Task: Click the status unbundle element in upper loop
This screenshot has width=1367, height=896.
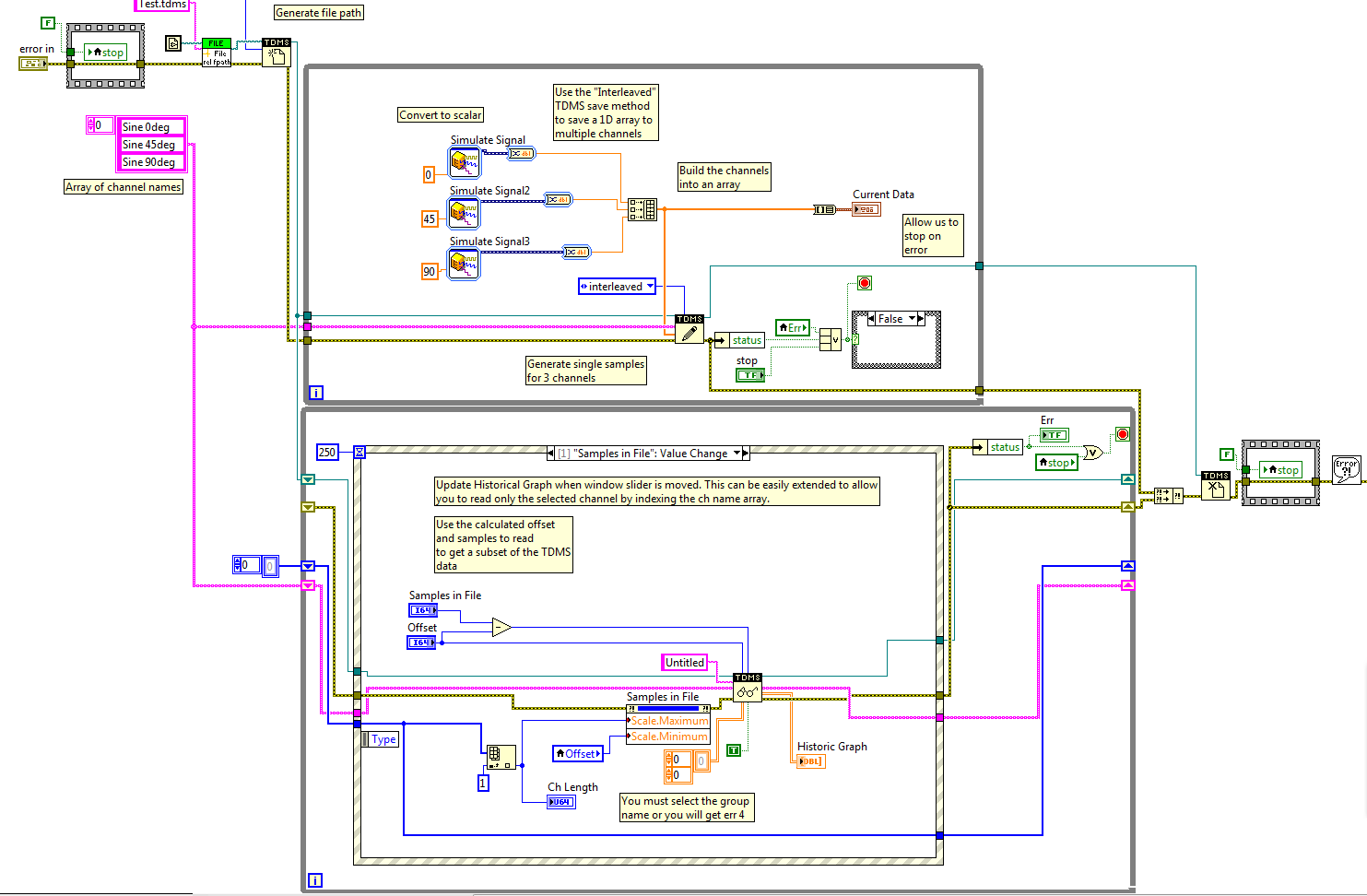Action: (x=739, y=340)
